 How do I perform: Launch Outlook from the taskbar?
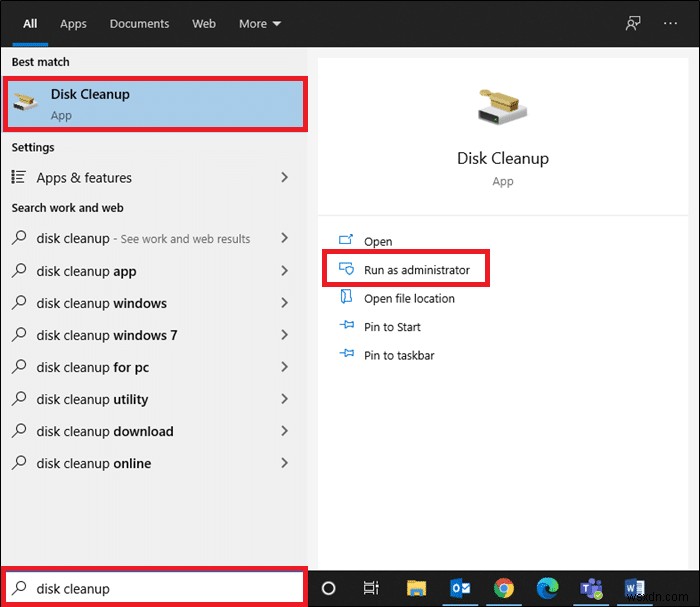[x=461, y=588]
